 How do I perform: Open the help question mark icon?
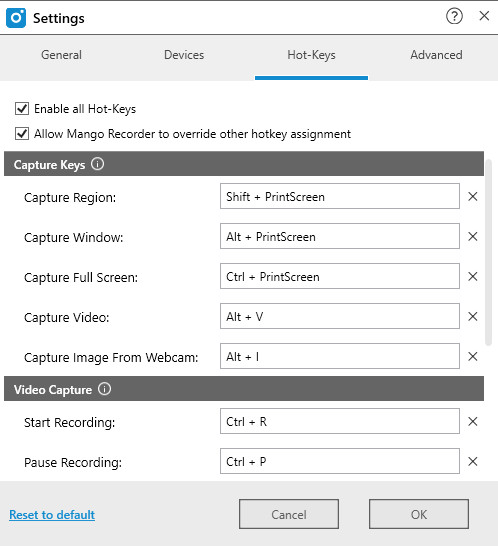tap(454, 16)
